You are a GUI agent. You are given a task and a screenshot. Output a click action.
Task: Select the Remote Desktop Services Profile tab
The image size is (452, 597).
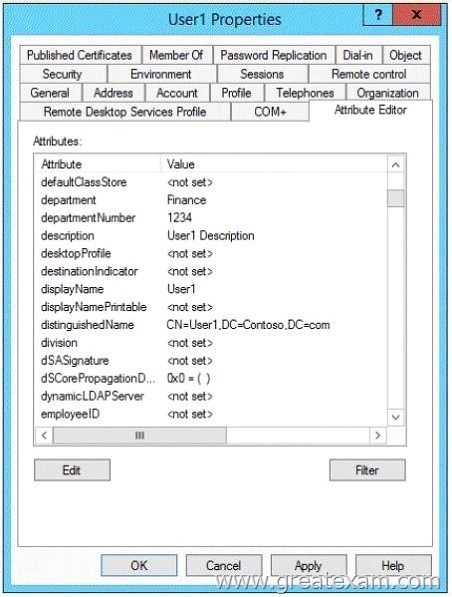pyautogui.click(x=125, y=112)
